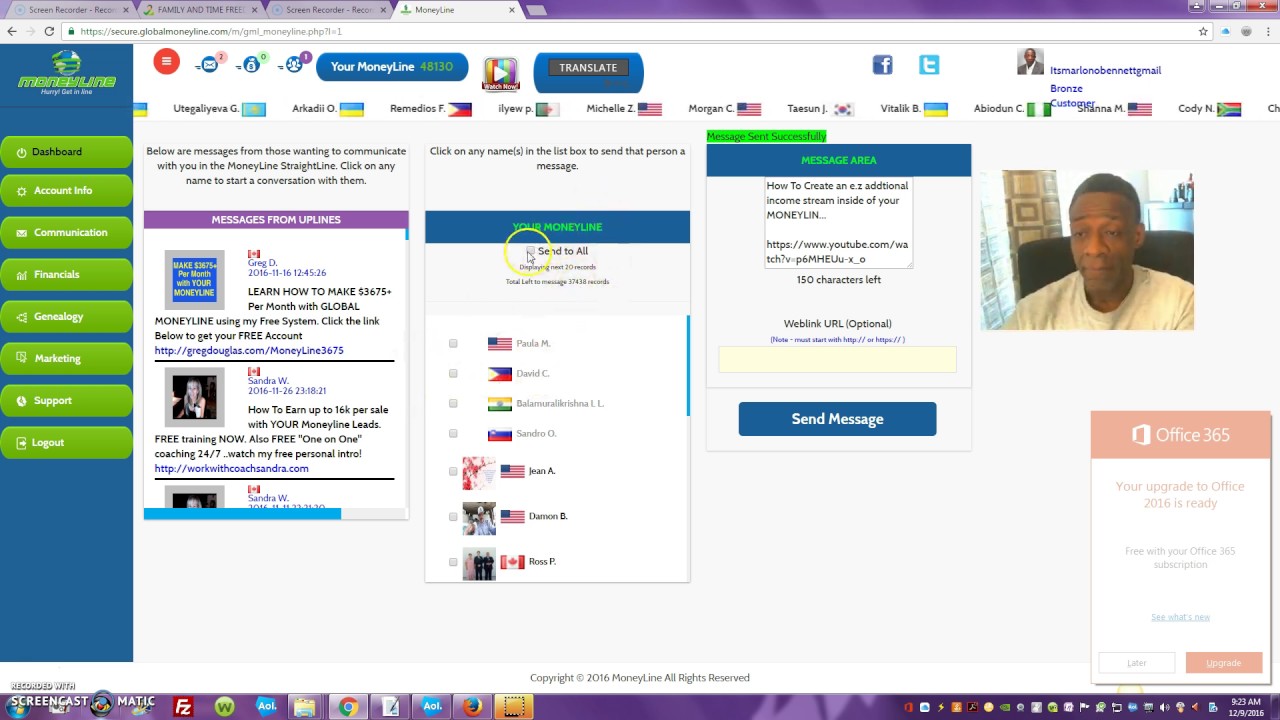The width and height of the screenshot is (1280, 720).
Task: Click Later in Office 365 popup
Action: 1137,663
